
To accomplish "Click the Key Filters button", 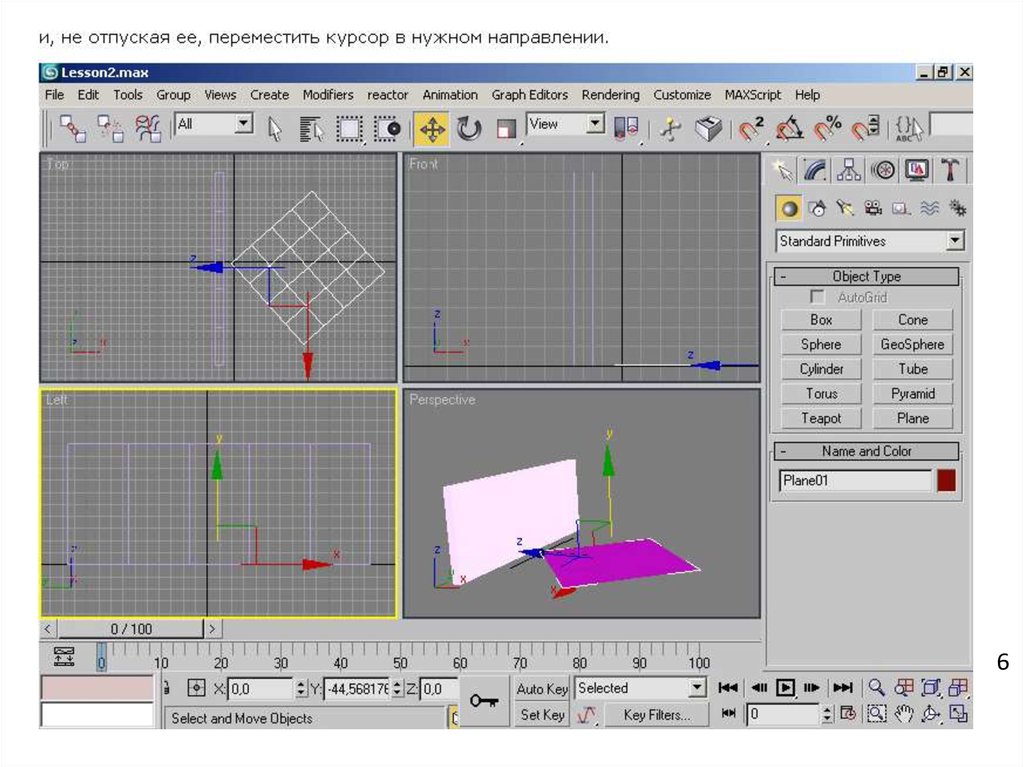I will point(656,715).
